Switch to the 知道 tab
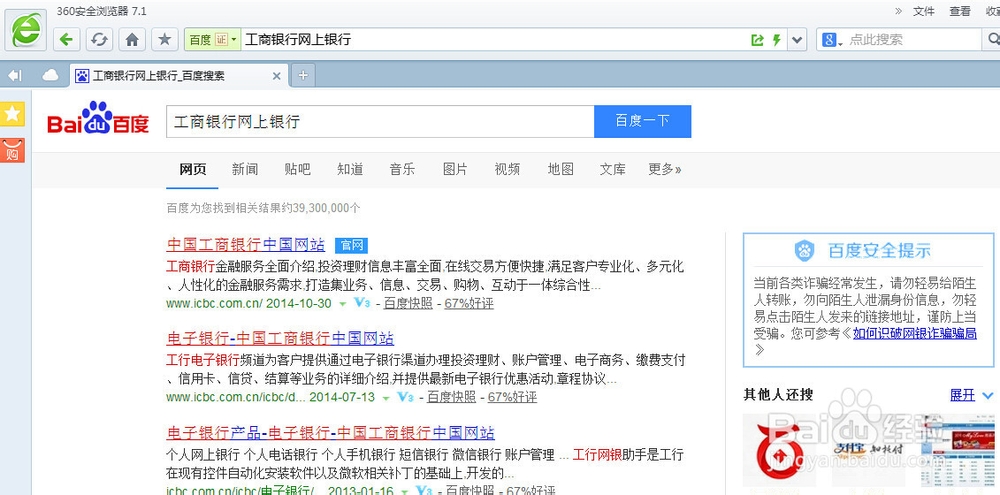This screenshot has height=495, width=1000. pyautogui.click(x=350, y=169)
